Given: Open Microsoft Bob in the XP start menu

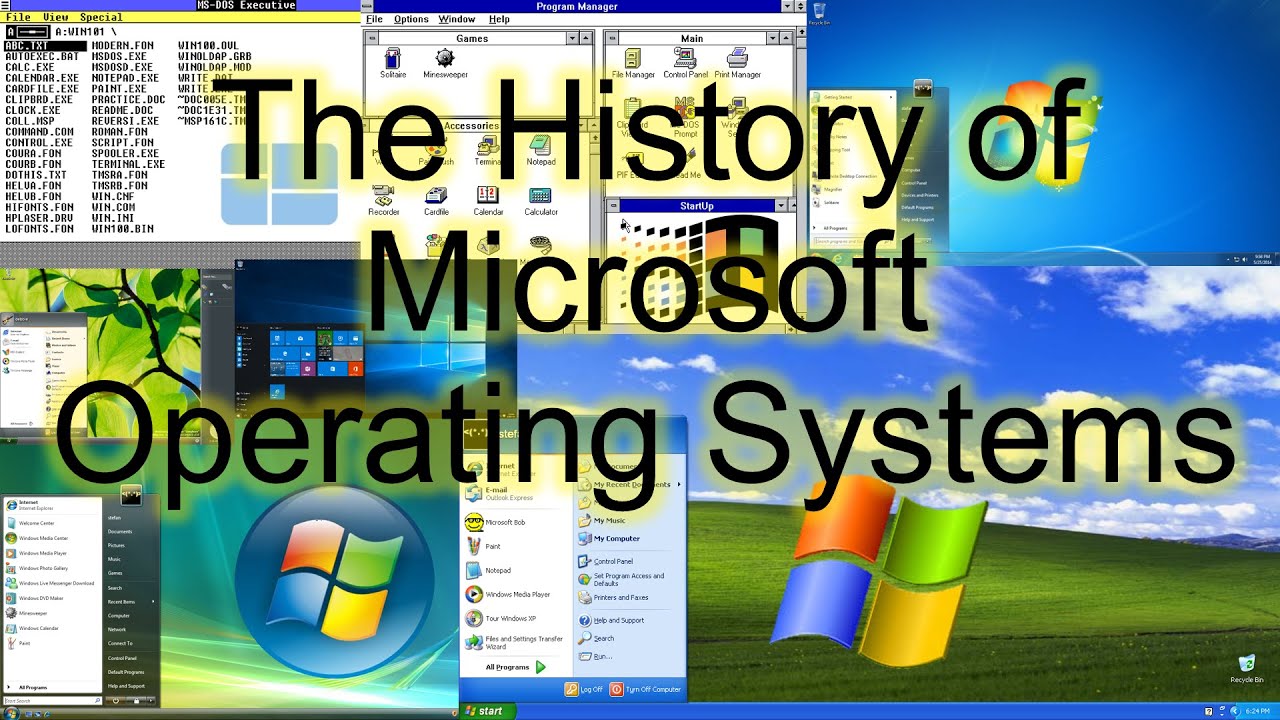Looking at the screenshot, I should click(x=495, y=522).
